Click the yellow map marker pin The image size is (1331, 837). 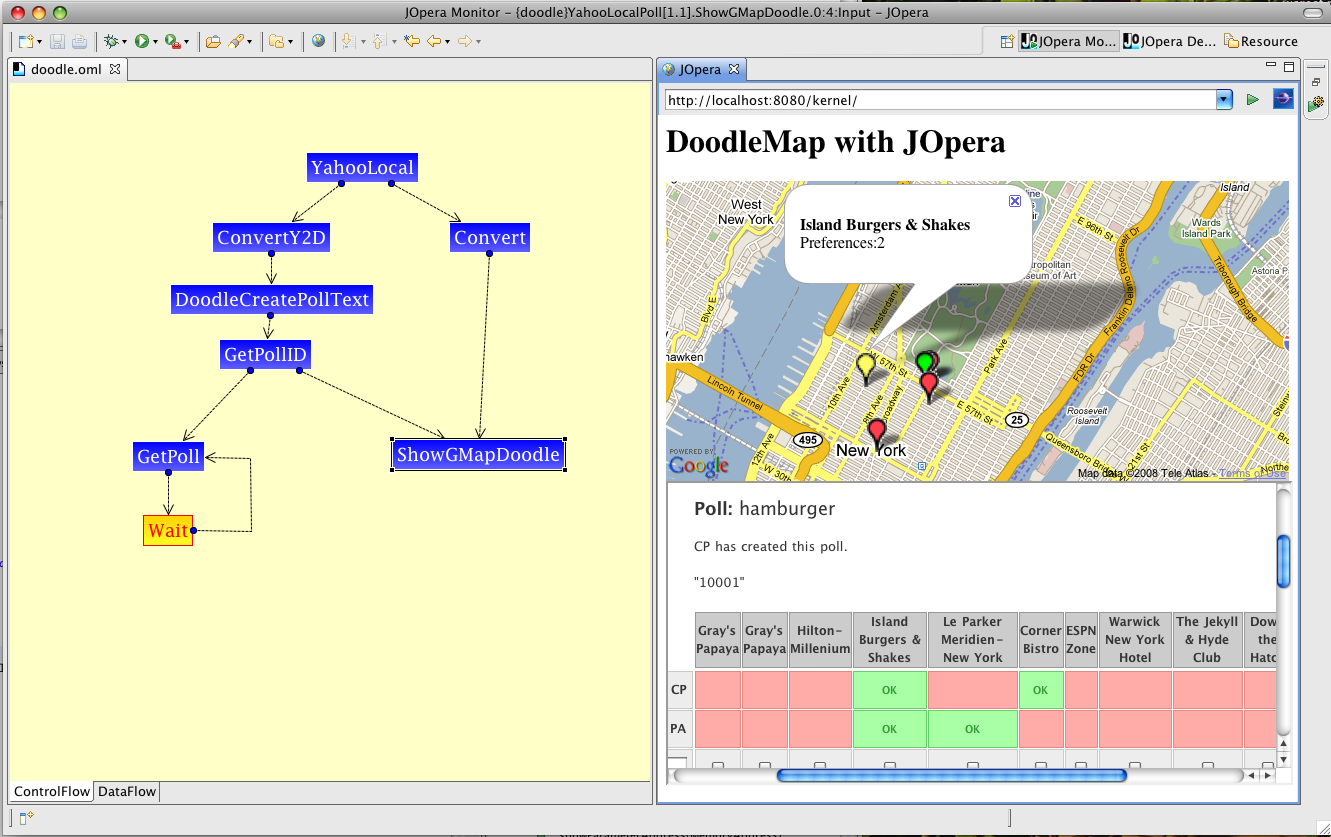point(866,367)
